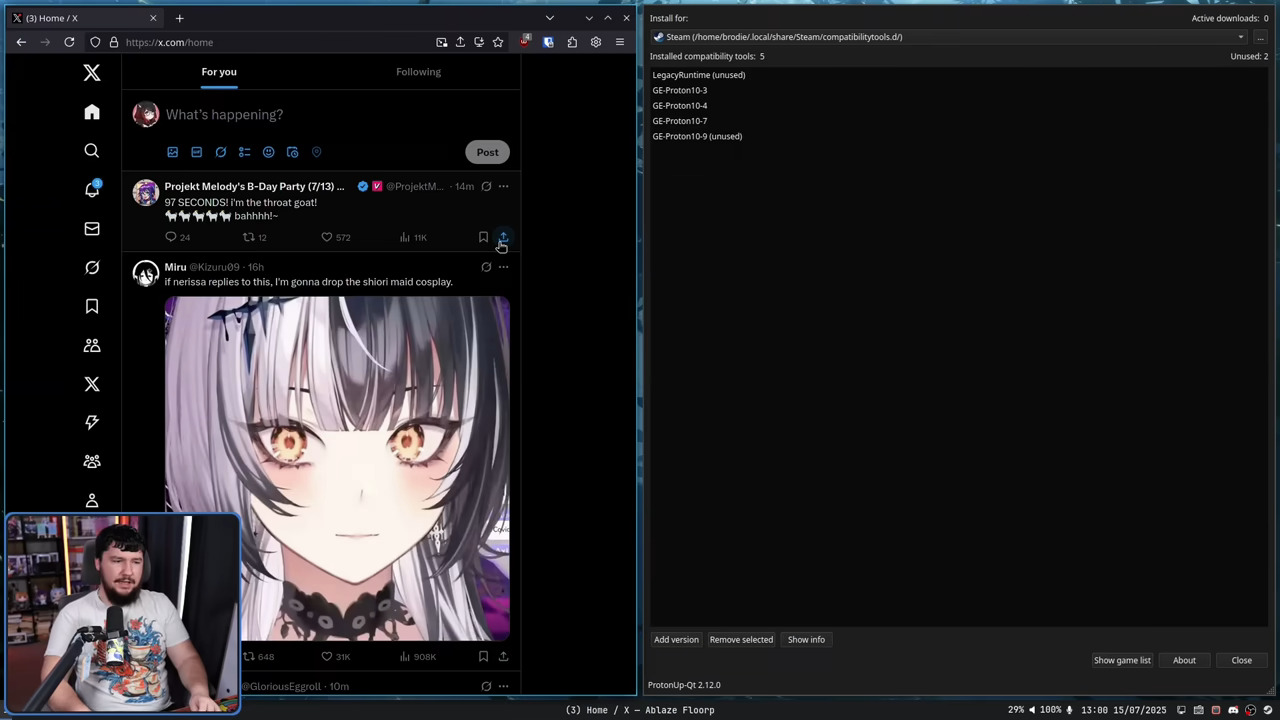The image size is (1280, 720).
Task: Open Show game list in ProtonUp-Qt
Action: pyautogui.click(x=1122, y=660)
